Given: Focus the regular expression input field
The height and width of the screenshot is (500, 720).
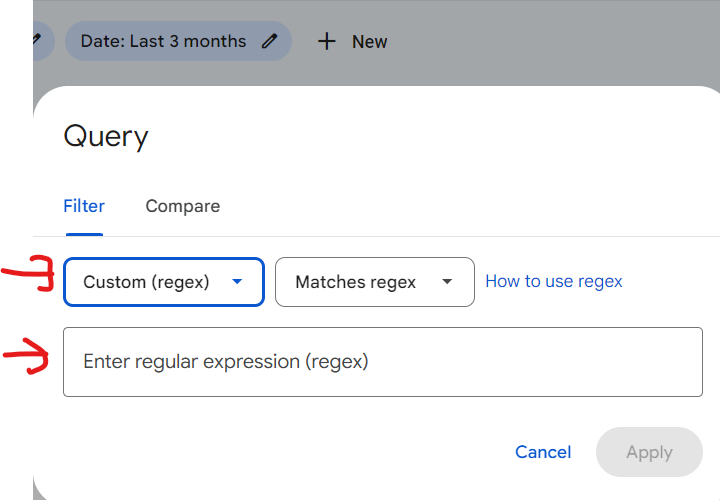Looking at the screenshot, I should [x=383, y=362].
